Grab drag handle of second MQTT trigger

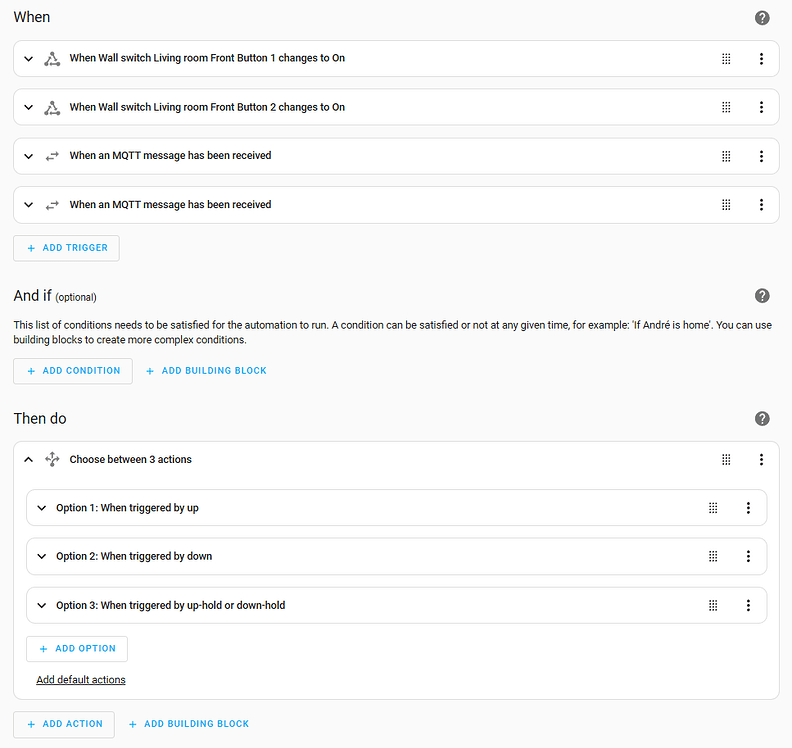(726, 205)
